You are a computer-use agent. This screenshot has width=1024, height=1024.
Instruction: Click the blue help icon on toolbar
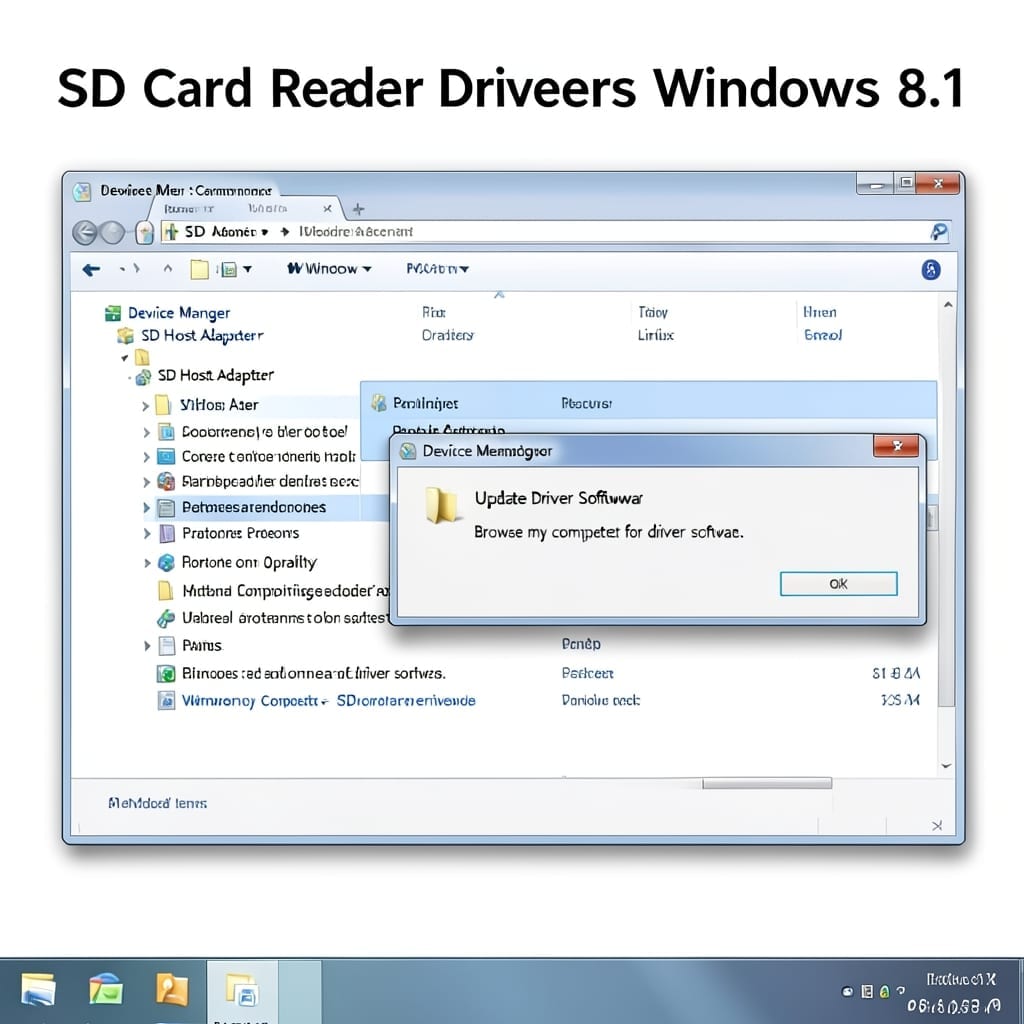[x=931, y=269]
